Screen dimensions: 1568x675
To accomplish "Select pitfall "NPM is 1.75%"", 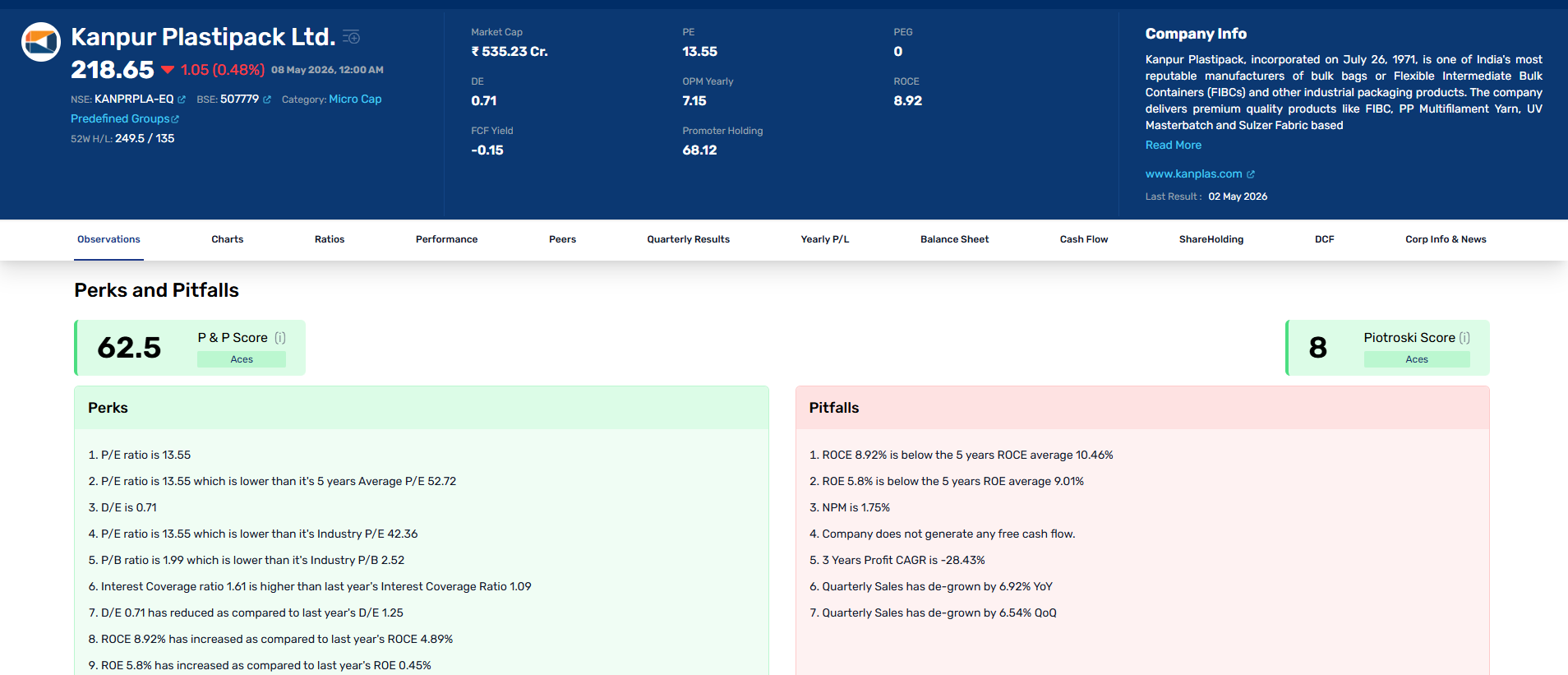I will point(850,507).
